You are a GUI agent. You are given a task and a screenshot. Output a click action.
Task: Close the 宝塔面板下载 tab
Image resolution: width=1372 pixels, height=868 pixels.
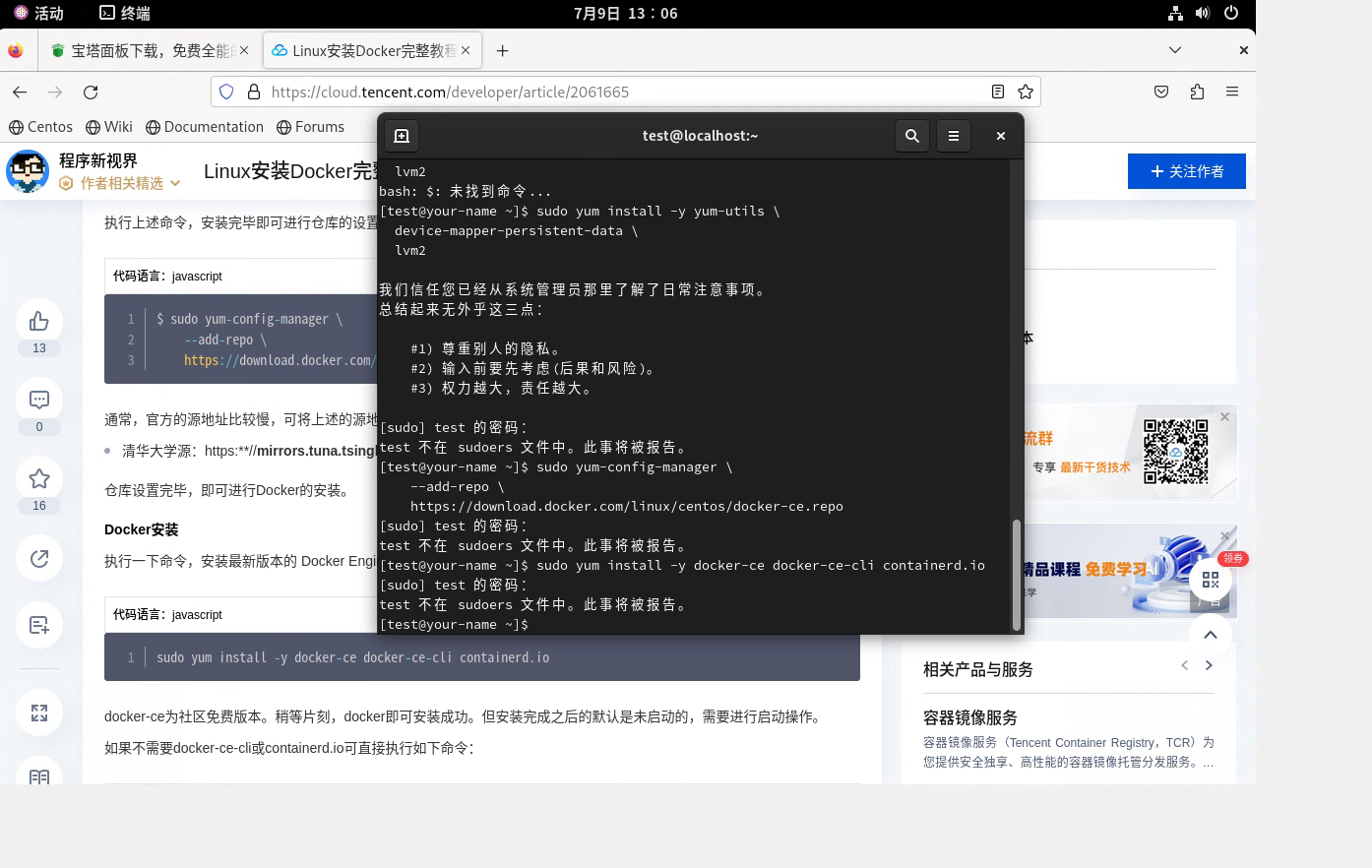pos(244,50)
